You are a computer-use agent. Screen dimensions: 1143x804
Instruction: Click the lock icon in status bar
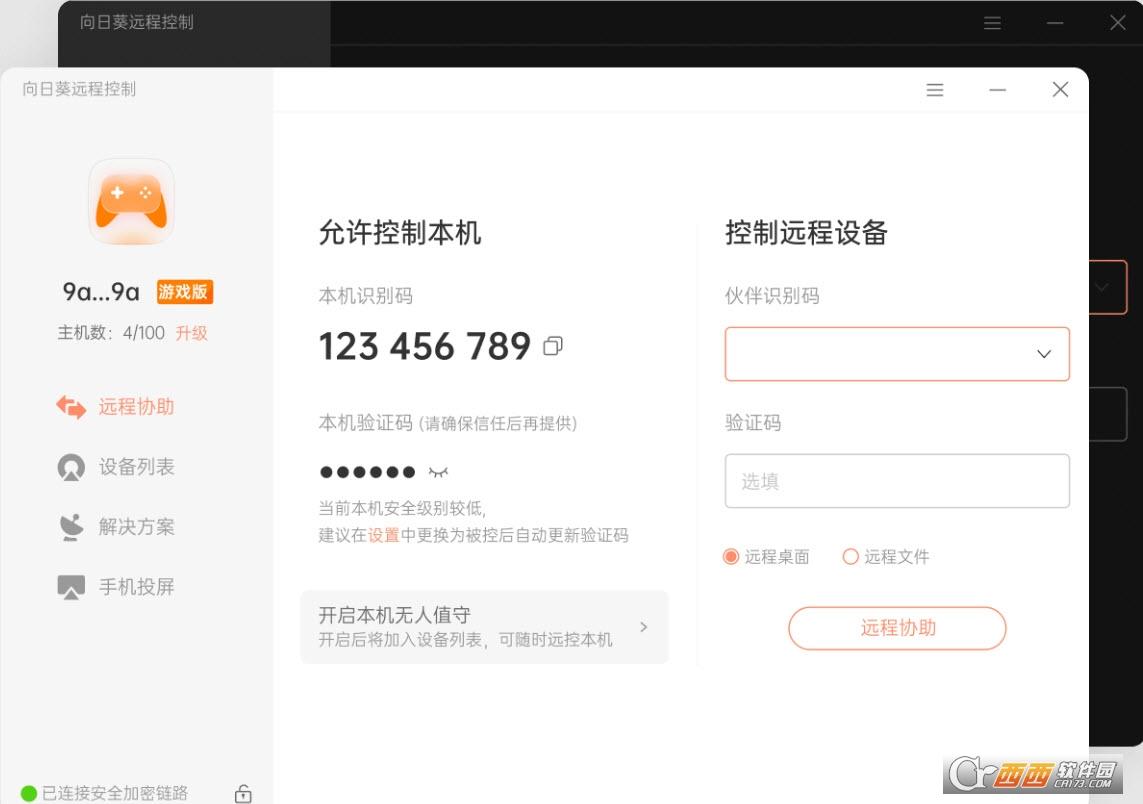point(243,793)
